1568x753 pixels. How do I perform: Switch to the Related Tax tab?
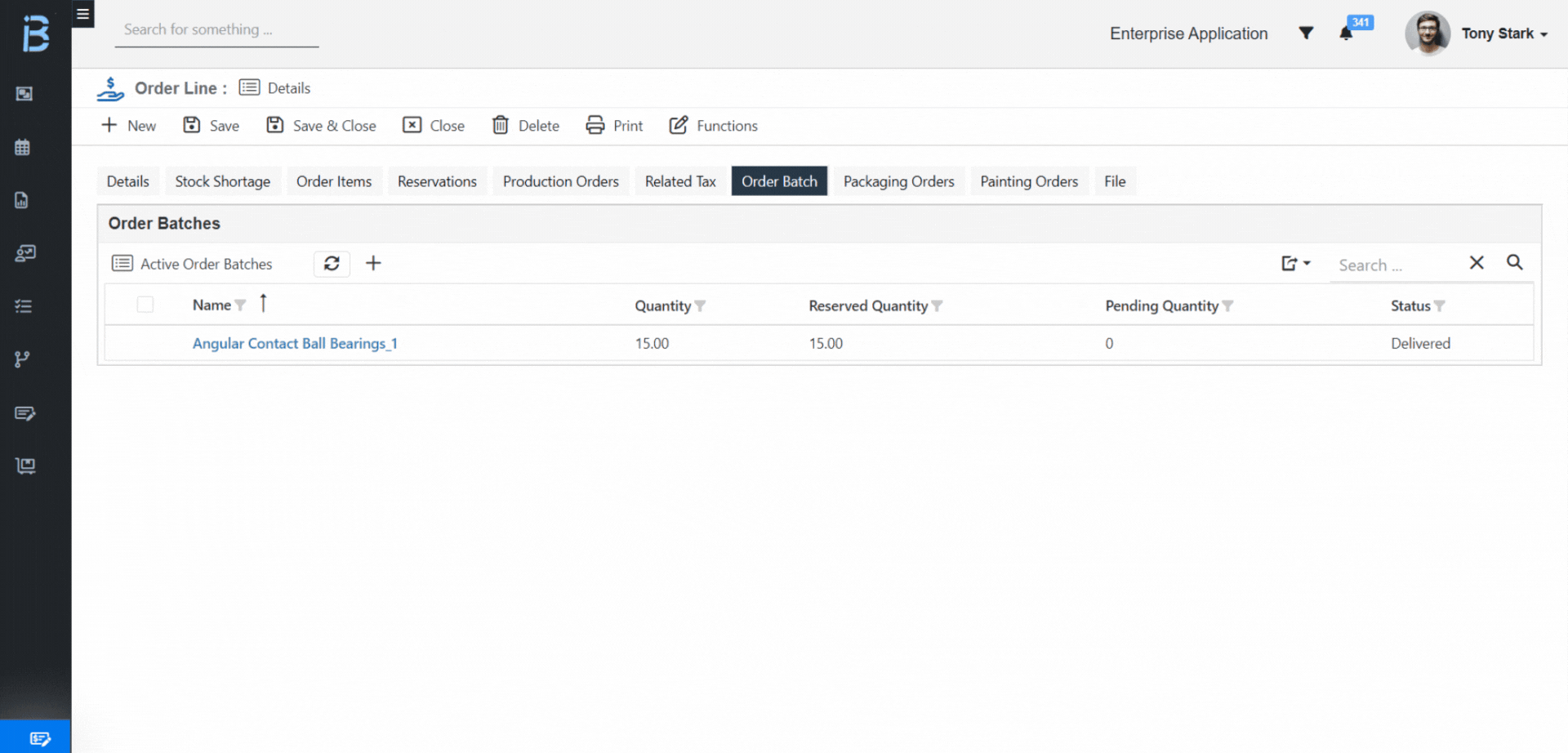click(680, 181)
